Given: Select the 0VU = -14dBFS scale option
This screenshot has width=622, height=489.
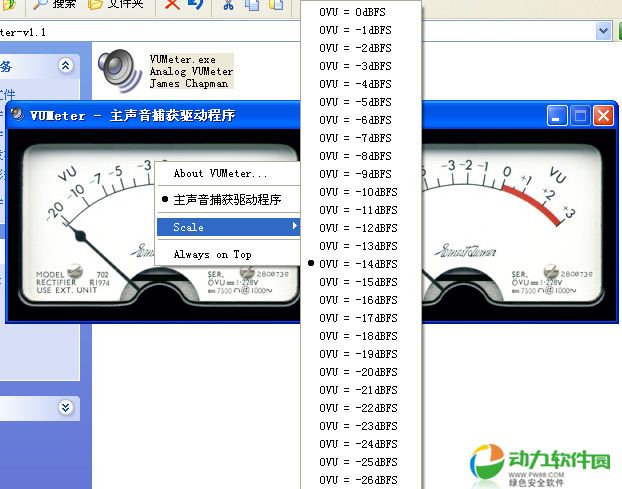Looking at the screenshot, I should (358, 264).
